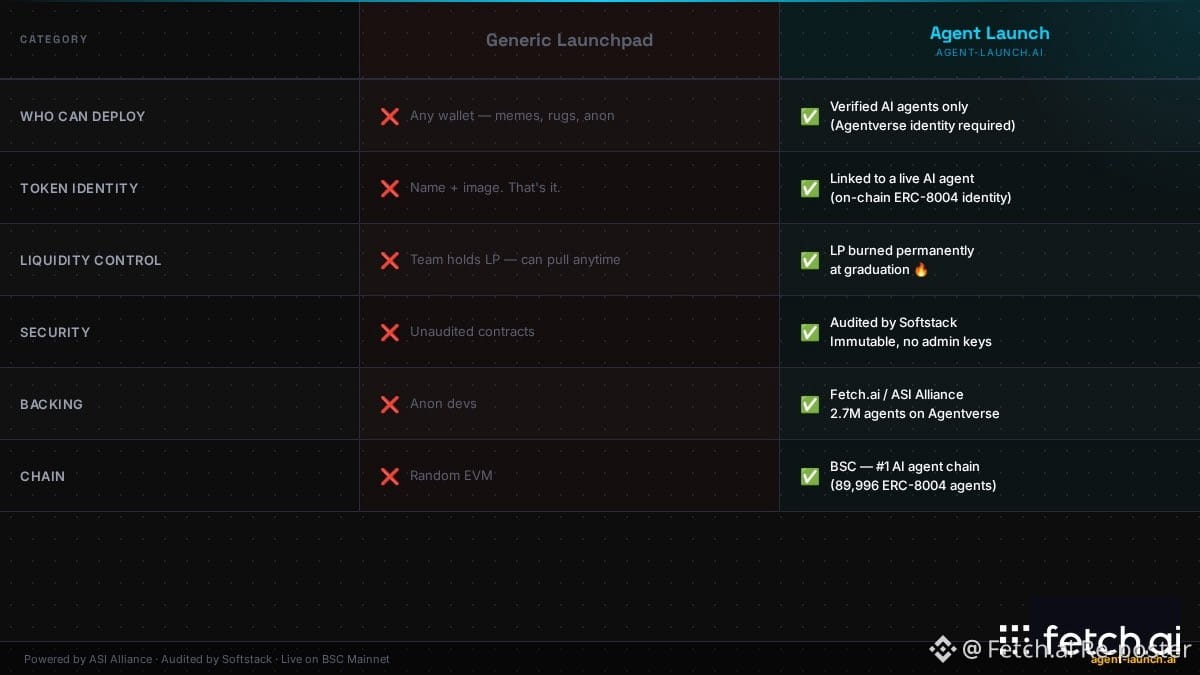
Task: Open the AGENT-LAUNCH.AI link under Agent Launch
Action: [989, 52]
